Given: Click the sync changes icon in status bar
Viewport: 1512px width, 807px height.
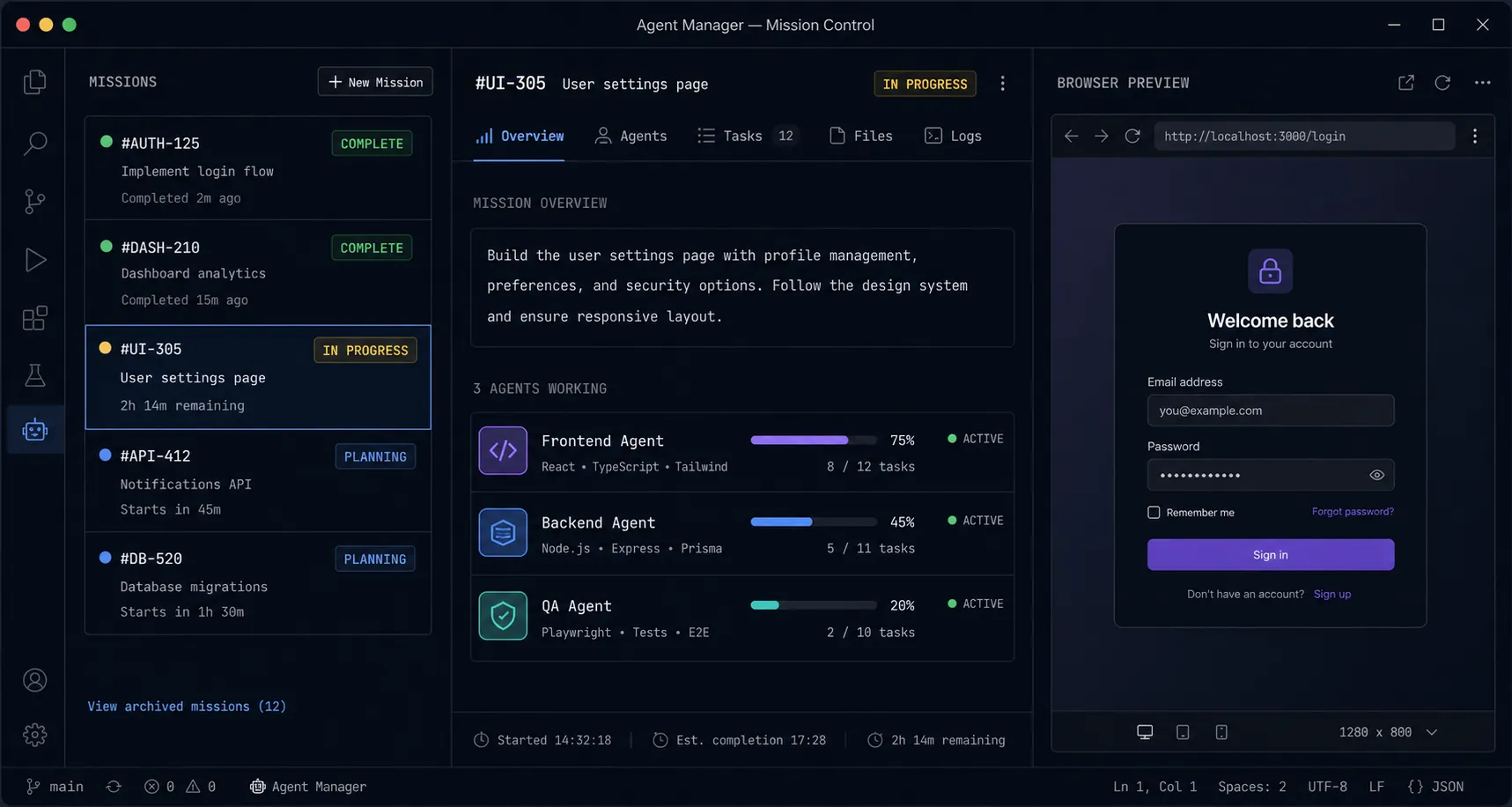Looking at the screenshot, I should coord(114,787).
